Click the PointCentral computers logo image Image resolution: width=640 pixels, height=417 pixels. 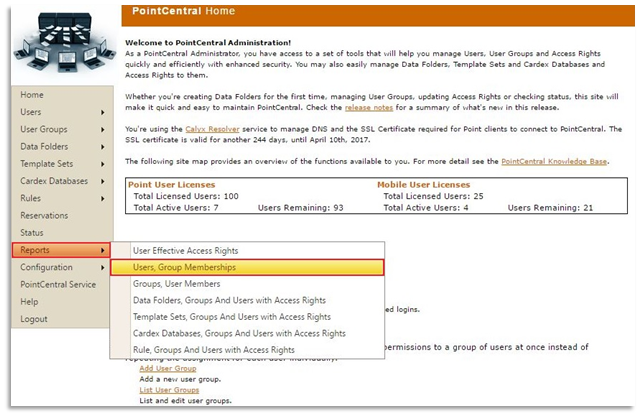click(65, 42)
